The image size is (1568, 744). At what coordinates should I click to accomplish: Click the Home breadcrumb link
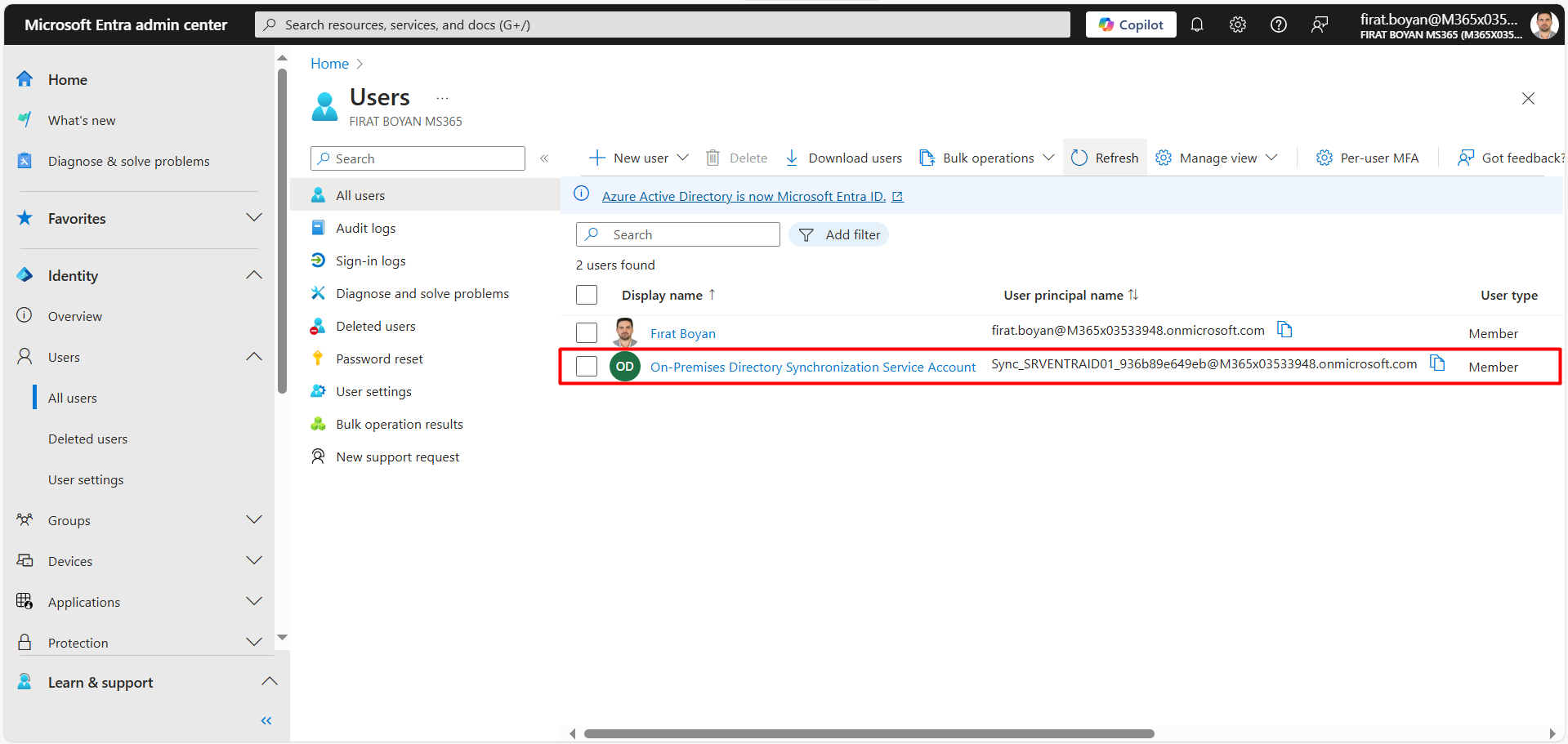coord(329,64)
